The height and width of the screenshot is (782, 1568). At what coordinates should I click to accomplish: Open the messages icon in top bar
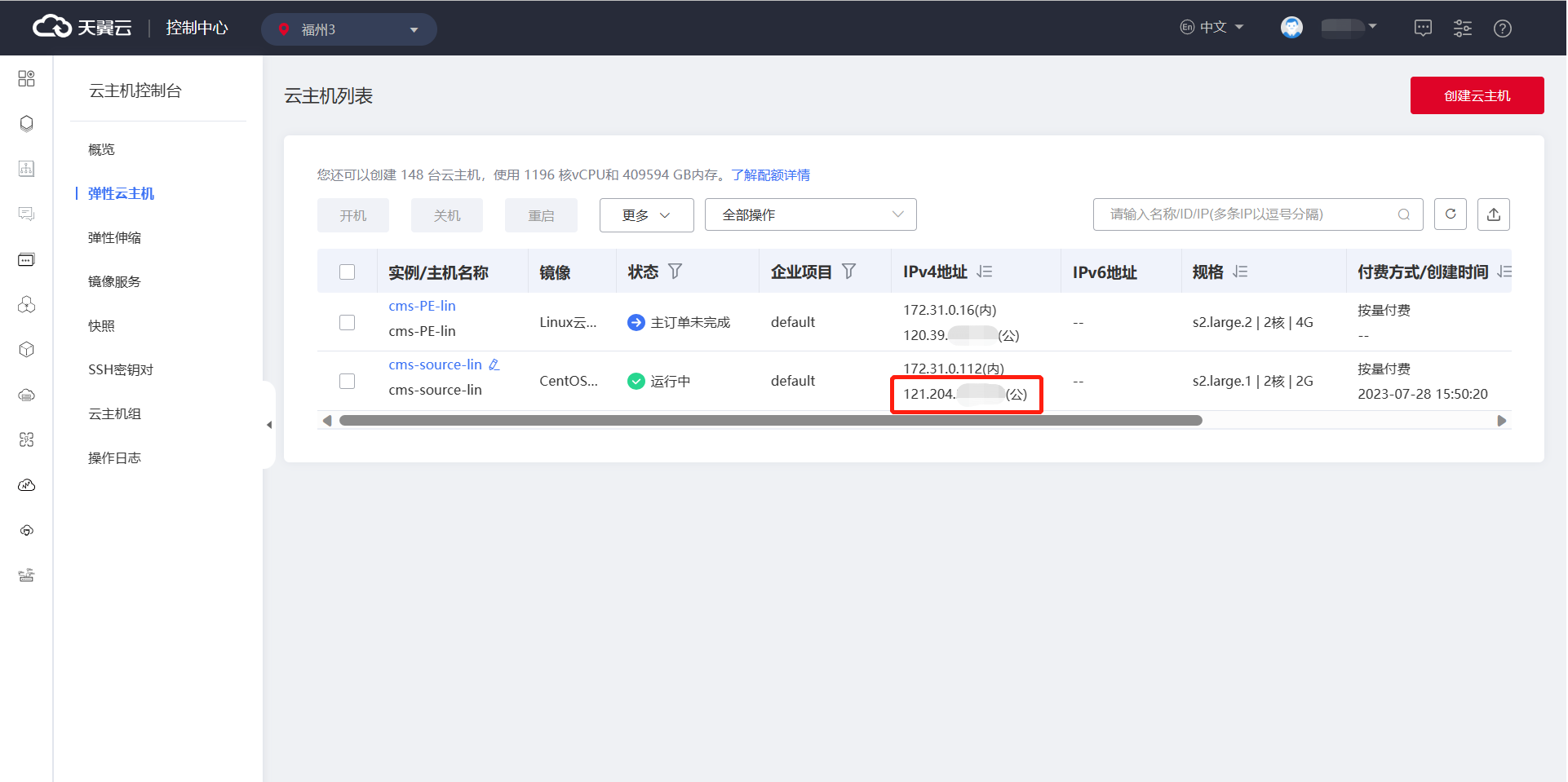[1423, 29]
